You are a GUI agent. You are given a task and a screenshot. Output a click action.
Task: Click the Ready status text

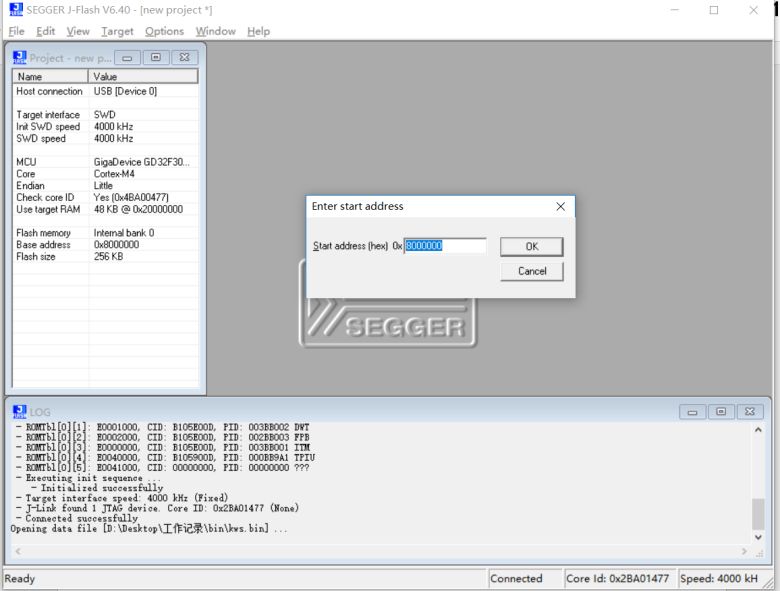(20, 579)
